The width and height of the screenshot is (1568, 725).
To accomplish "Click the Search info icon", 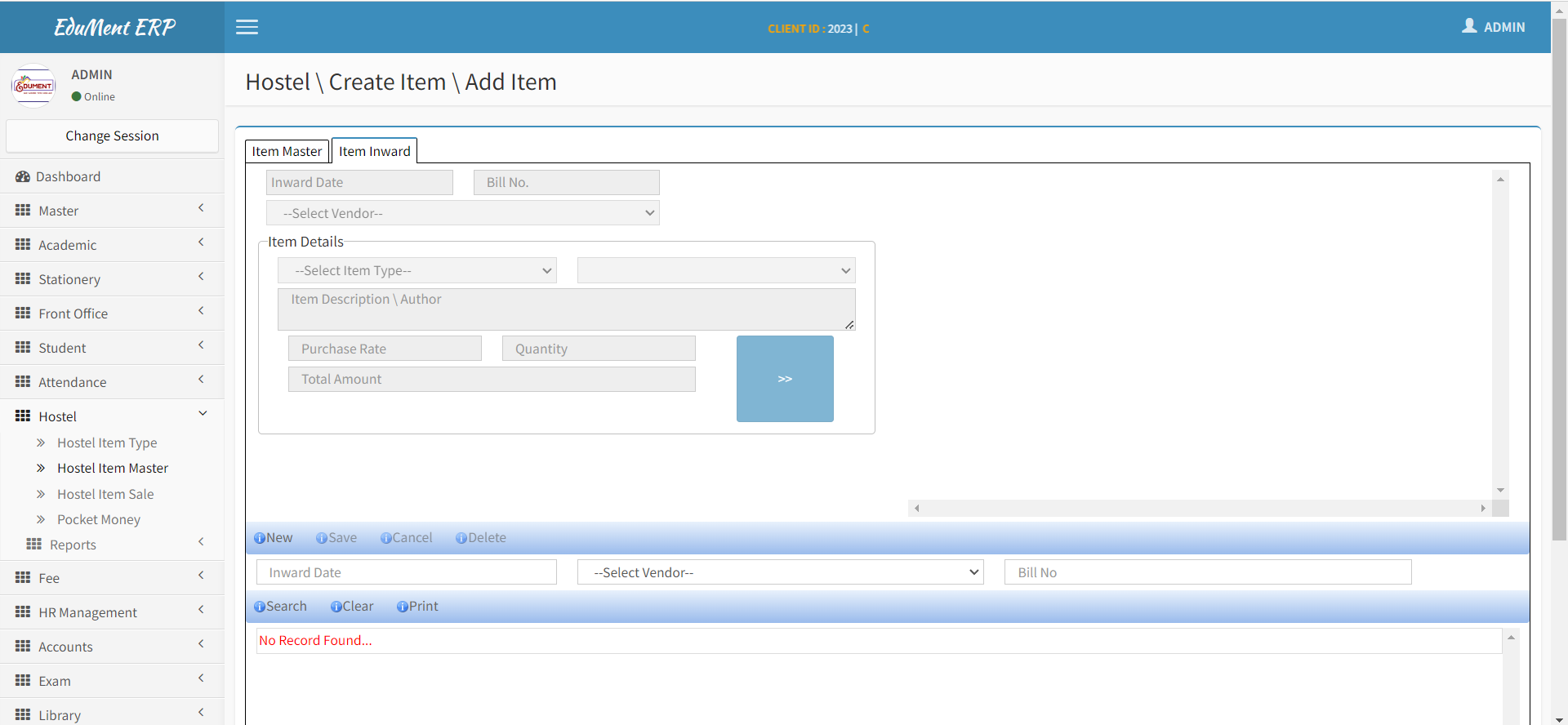I will pyautogui.click(x=259, y=607).
